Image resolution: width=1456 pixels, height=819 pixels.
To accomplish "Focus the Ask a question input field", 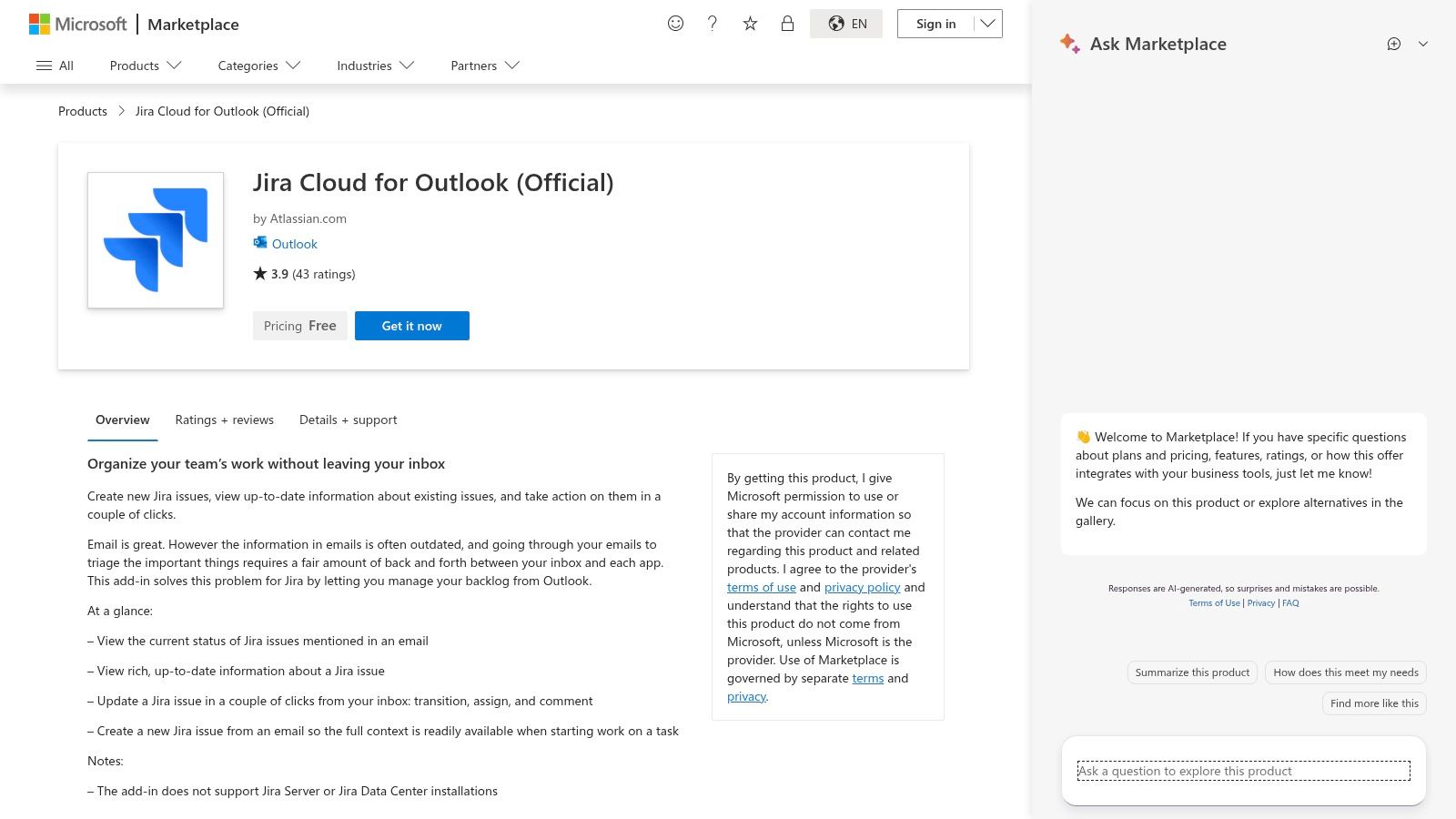I will pyautogui.click(x=1243, y=771).
